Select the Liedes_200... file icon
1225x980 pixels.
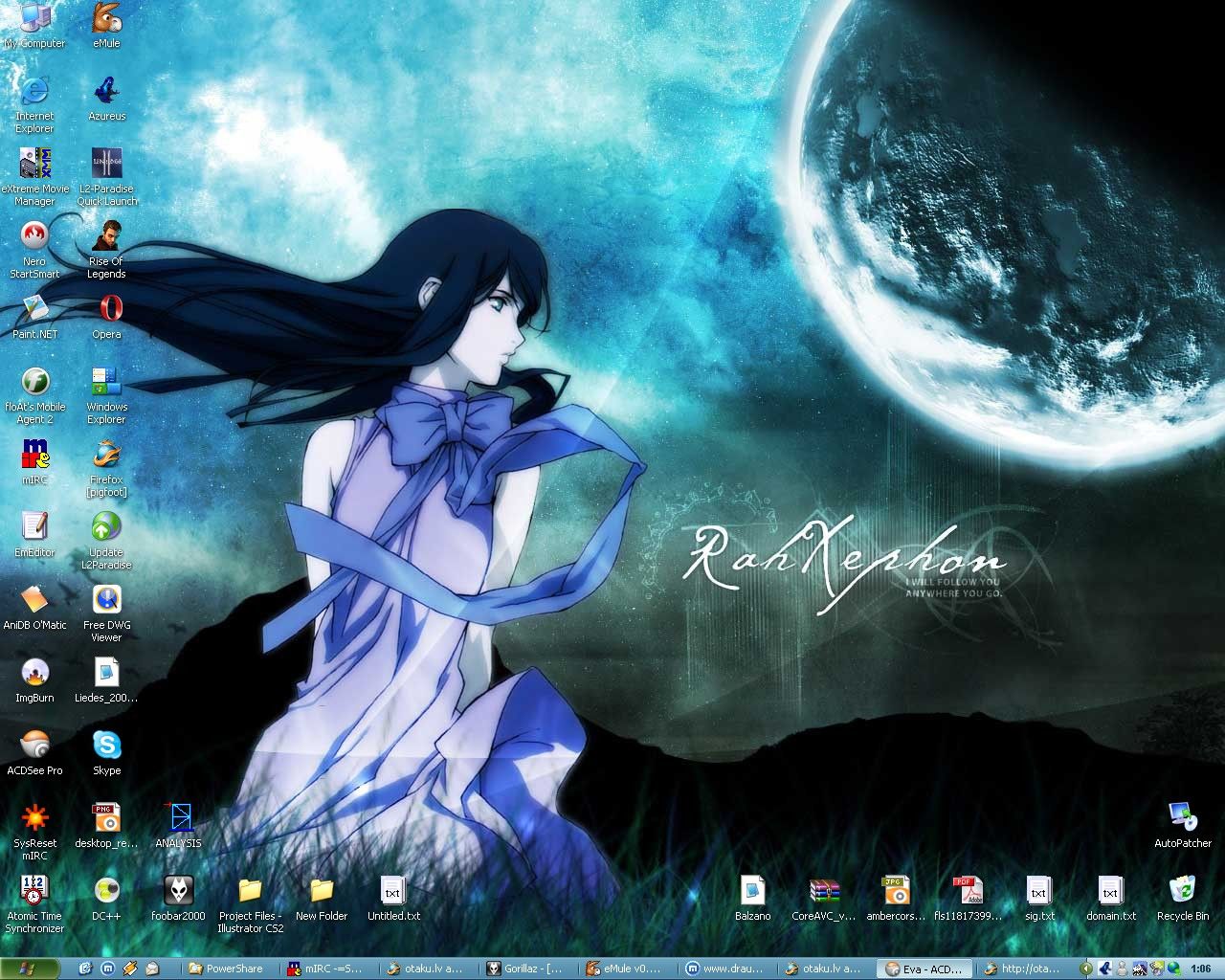pos(106,680)
